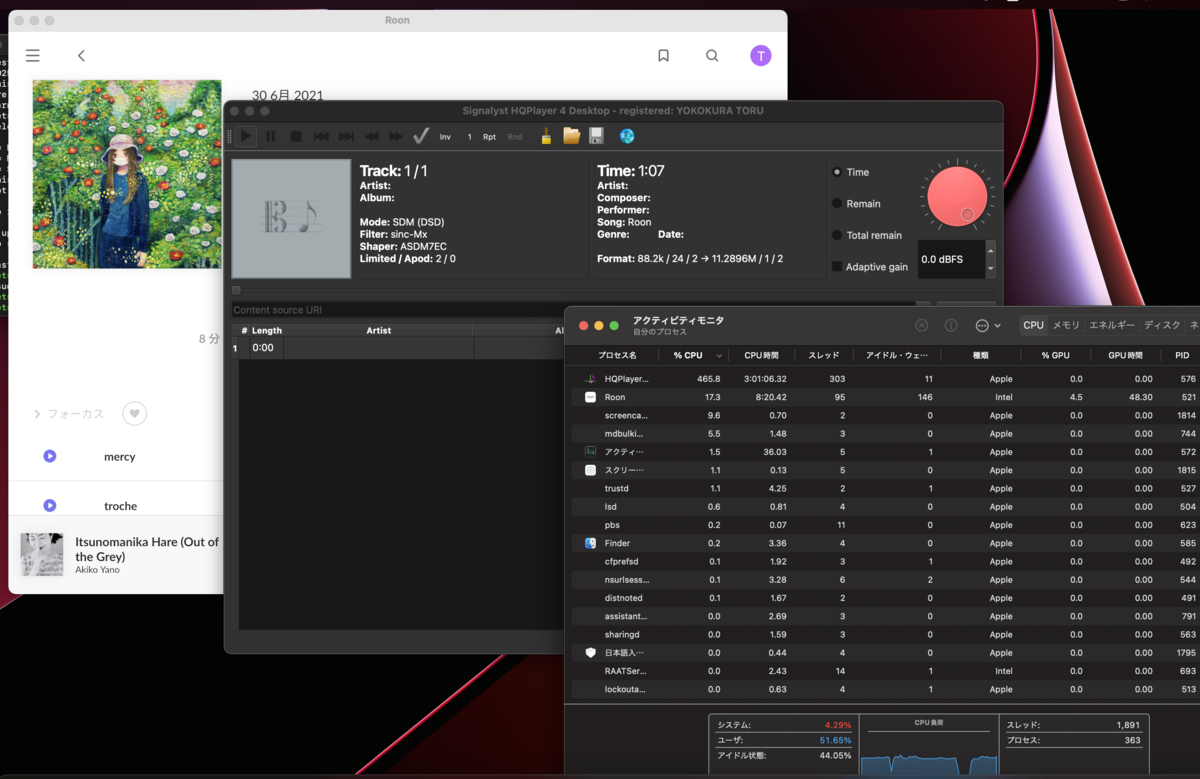Click the HQPlayer process icon in Activity Monitor

tap(590, 379)
